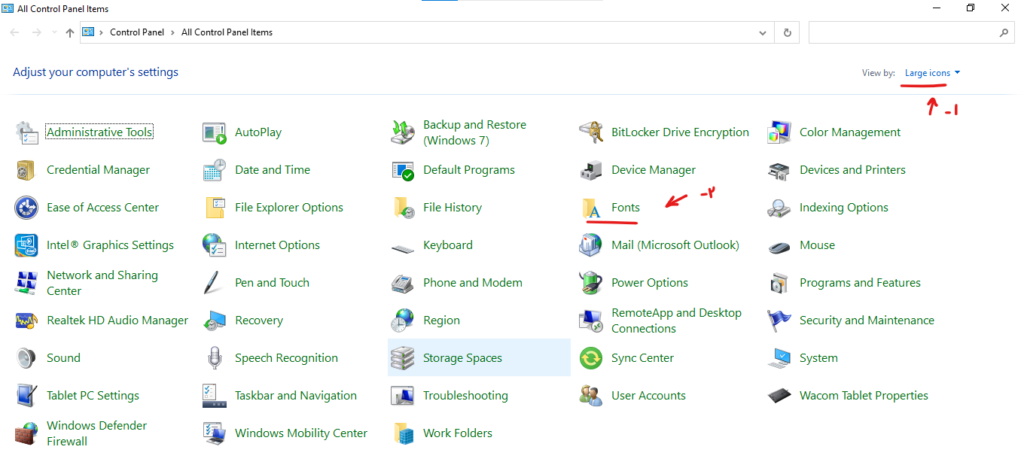This screenshot has height=474, width=1024.
Task: Click the Pen and Touch icon
Action: (213, 283)
